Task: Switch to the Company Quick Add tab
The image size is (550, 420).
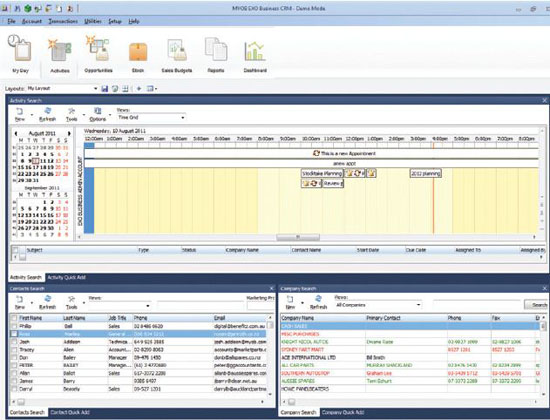Action: tap(343, 412)
